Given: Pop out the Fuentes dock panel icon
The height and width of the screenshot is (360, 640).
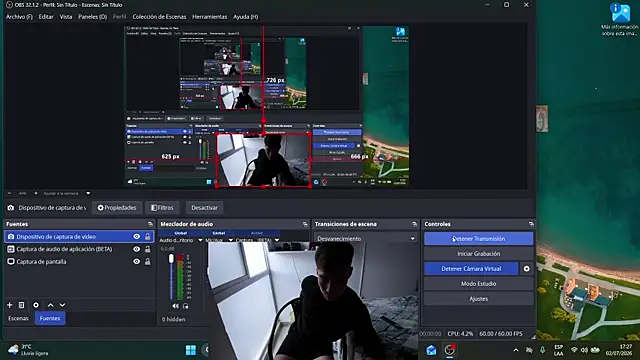Looking at the screenshot, I should (x=150, y=224).
